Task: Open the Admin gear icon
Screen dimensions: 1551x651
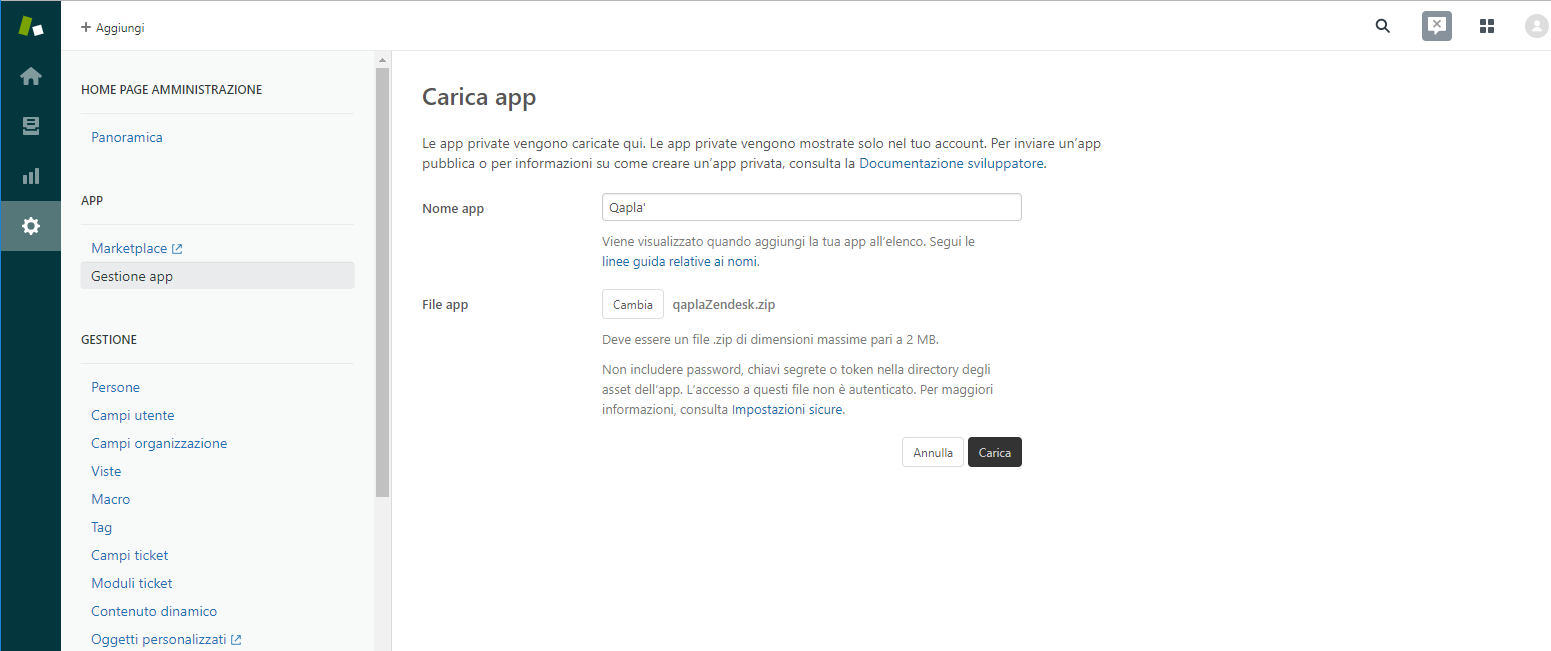Action: 31,226
